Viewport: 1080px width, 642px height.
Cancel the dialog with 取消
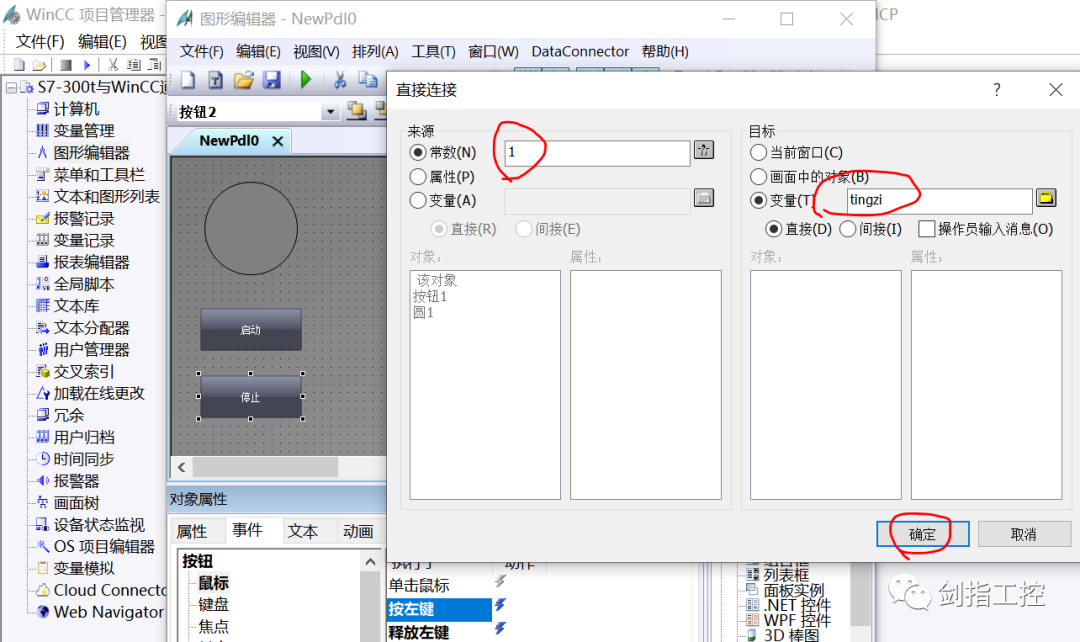[x=1024, y=534]
